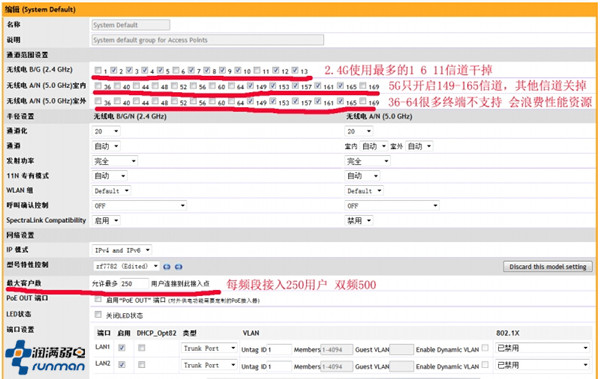Toggle 2.4 GHz channel 6 checkbox
The width and height of the screenshot is (600, 379).
click(x=176, y=70)
